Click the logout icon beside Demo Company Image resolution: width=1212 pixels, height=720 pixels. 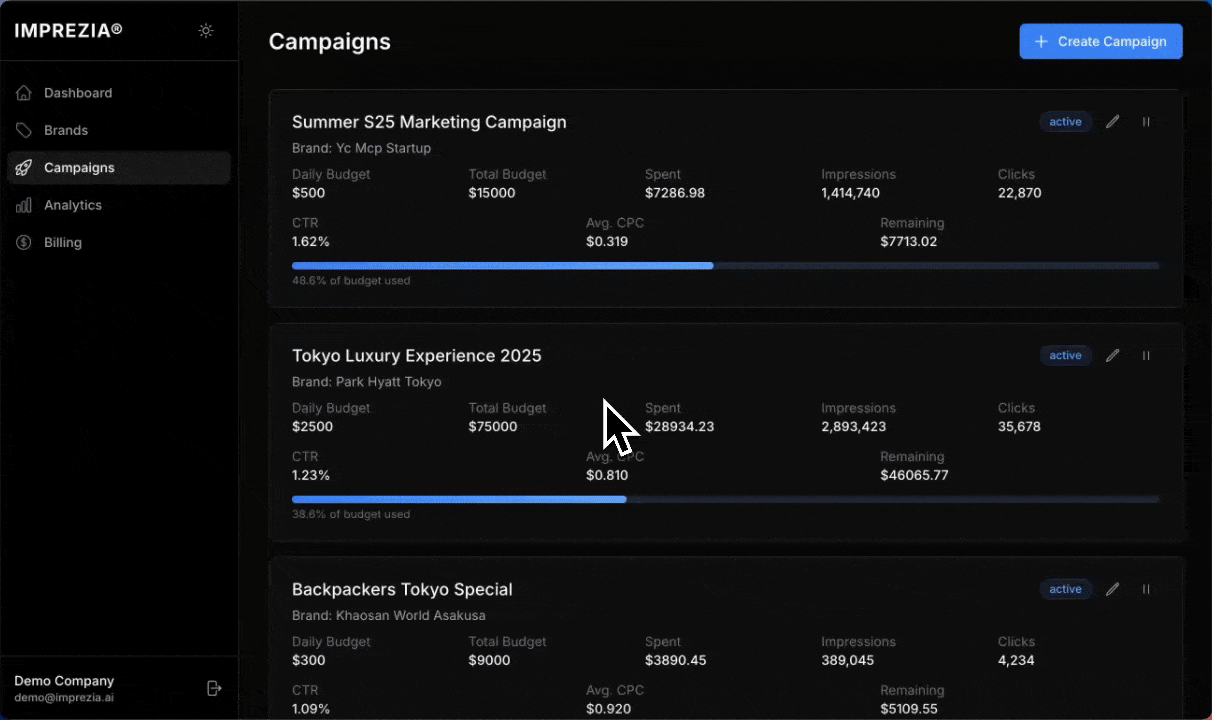click(x=213, y=688)
